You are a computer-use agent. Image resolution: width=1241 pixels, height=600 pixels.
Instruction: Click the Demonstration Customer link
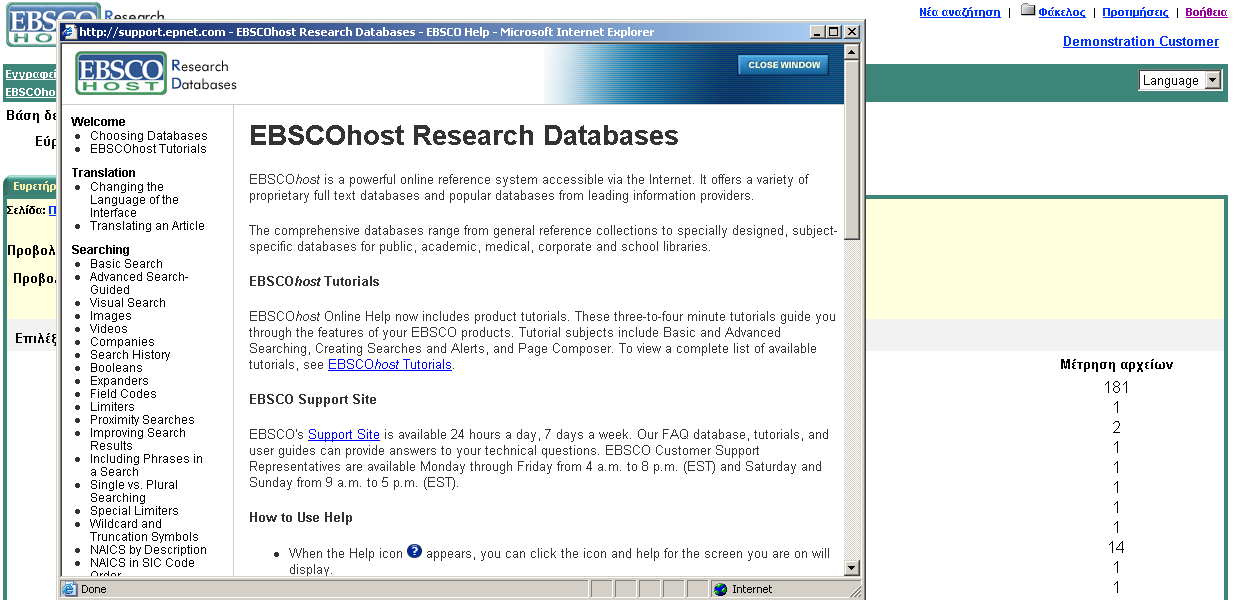pyautogui.click(x=1141, y=42)
